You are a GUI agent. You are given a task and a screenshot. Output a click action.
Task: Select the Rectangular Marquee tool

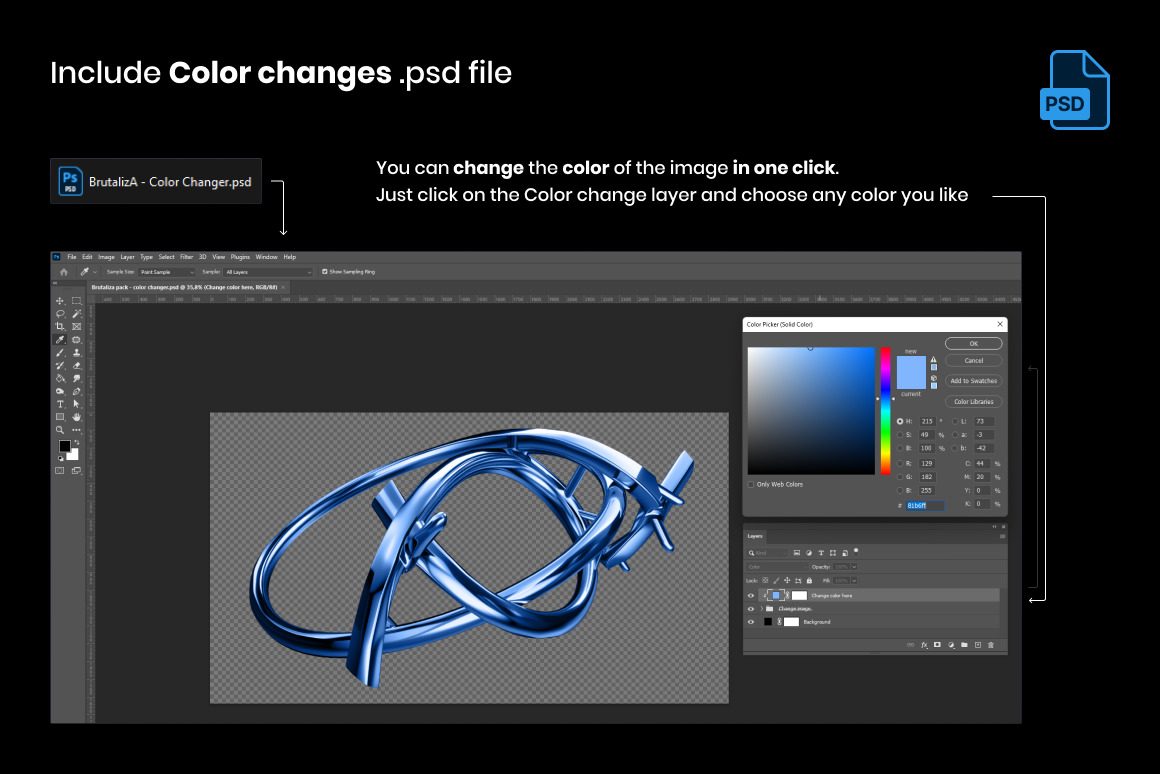click(x=76, y=301)
